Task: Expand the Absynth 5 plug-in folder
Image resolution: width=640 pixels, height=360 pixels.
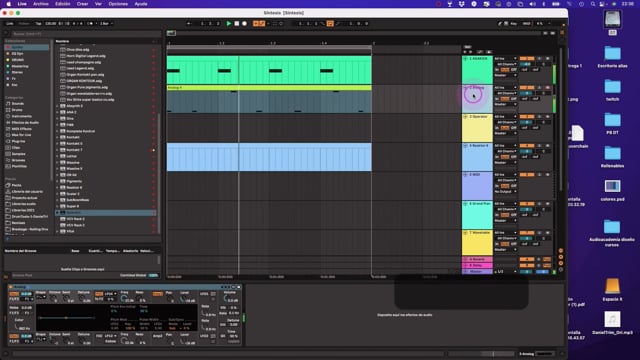Action: tap(57, 106)
